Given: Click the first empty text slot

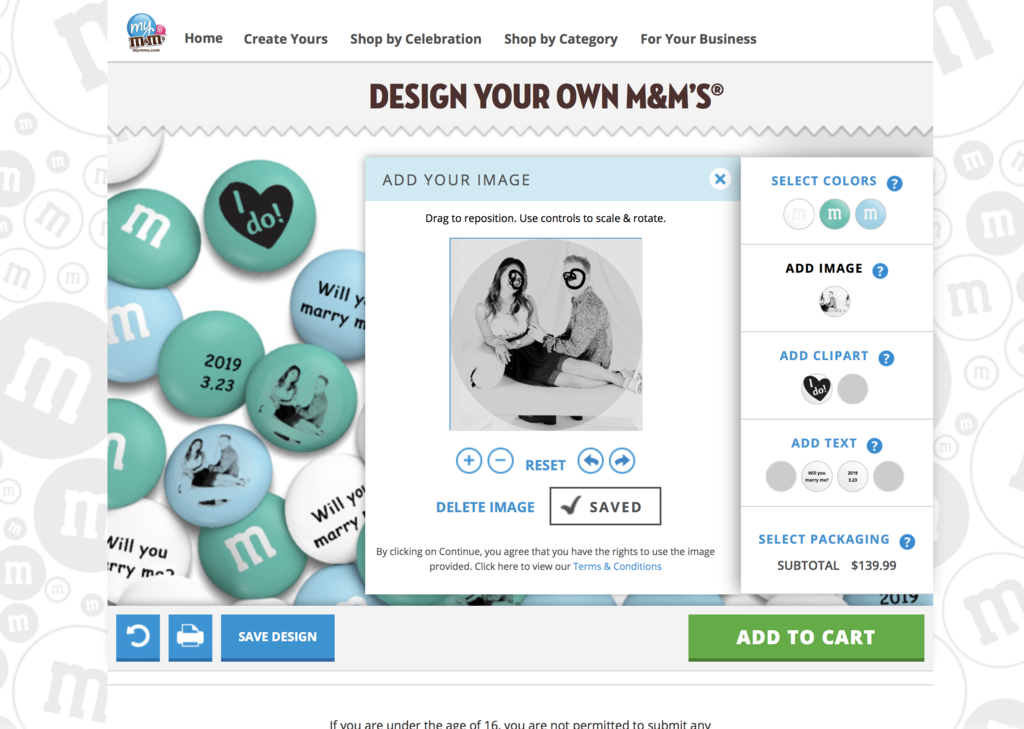Looking at the screenshot, I should click(781, 476).
